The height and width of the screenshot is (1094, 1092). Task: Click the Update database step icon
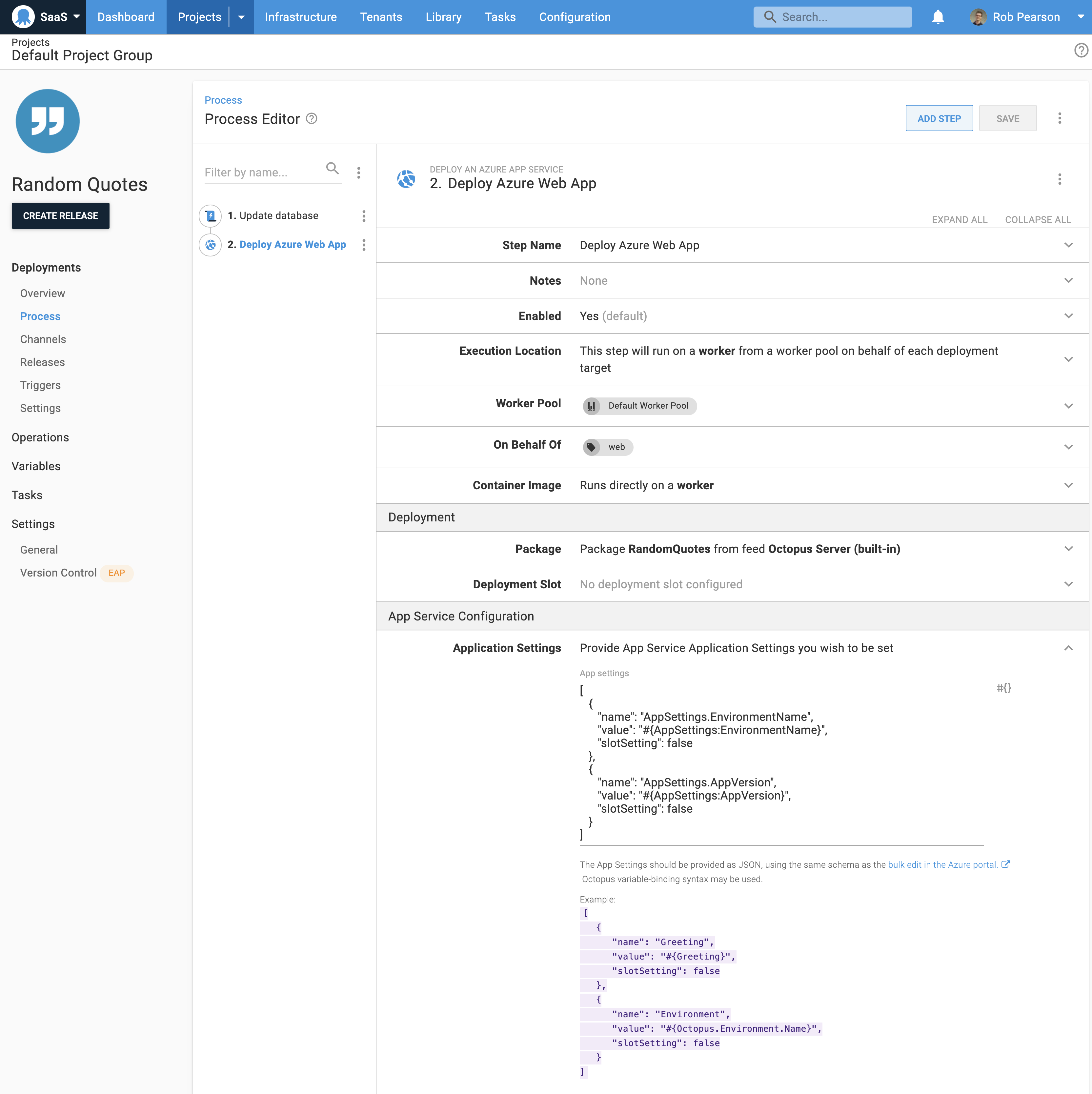(x=210, y=215)
